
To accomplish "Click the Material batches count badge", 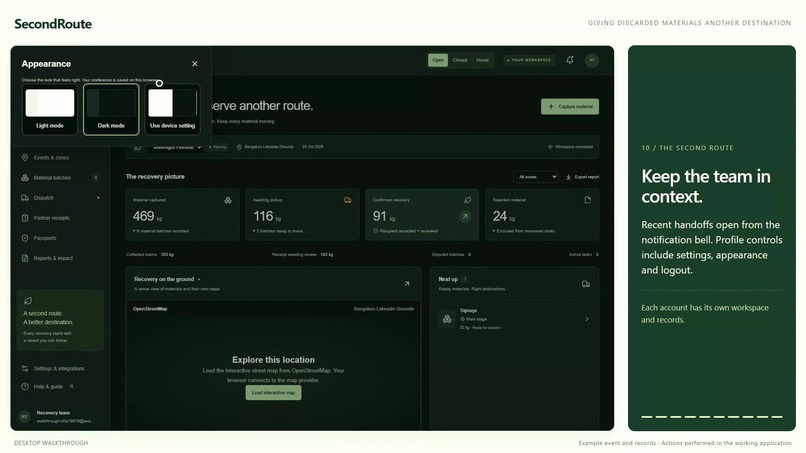I will click(x=96, y=178).
